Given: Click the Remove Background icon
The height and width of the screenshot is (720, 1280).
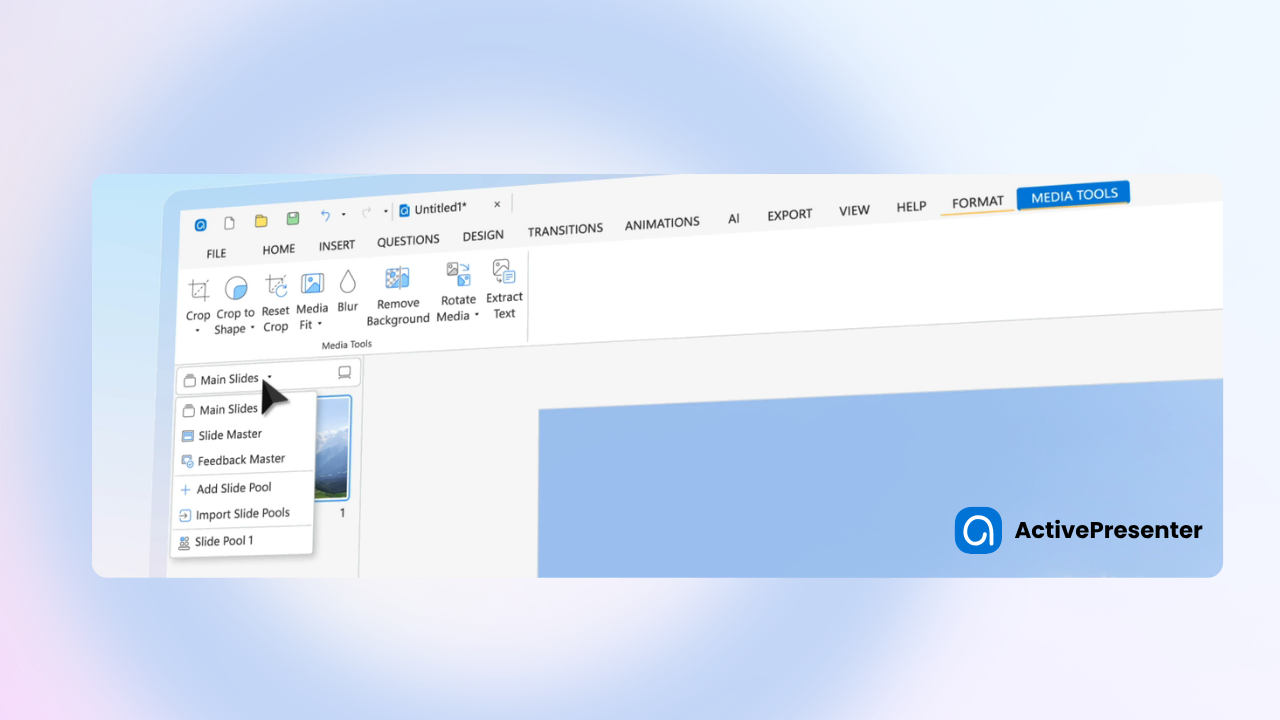Looking at the screenshot, I should point(398,278).
